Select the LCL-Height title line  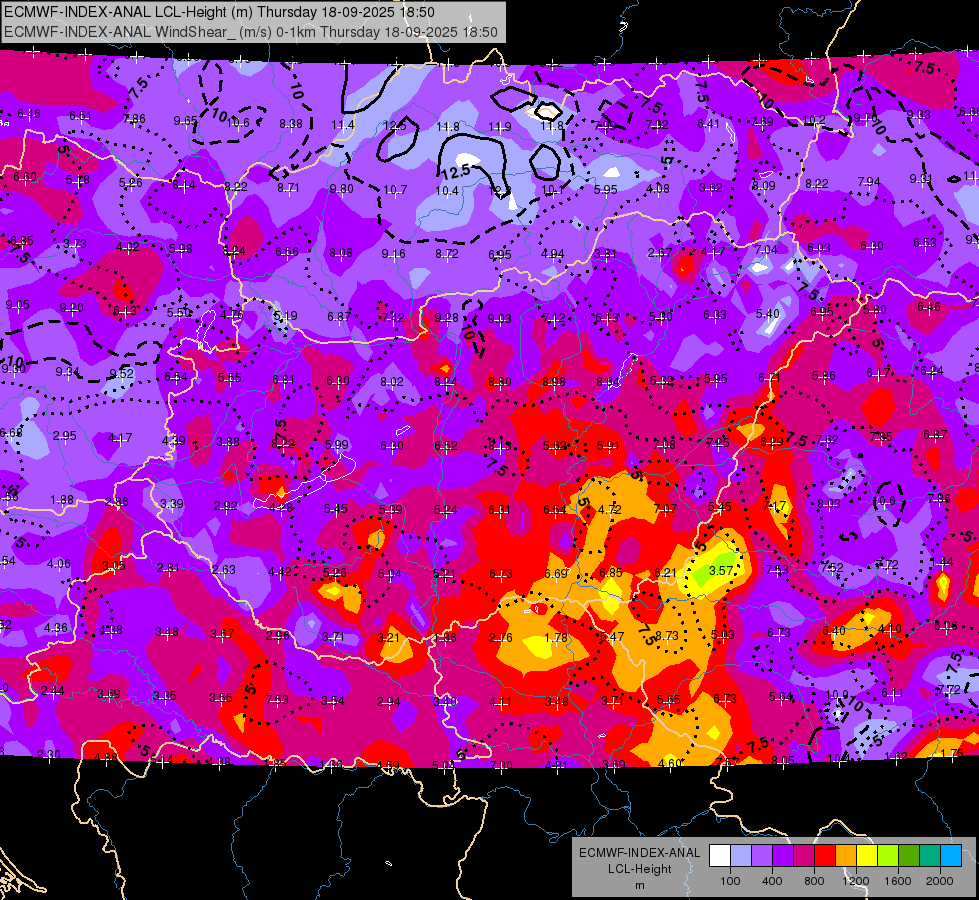point(219,12)
